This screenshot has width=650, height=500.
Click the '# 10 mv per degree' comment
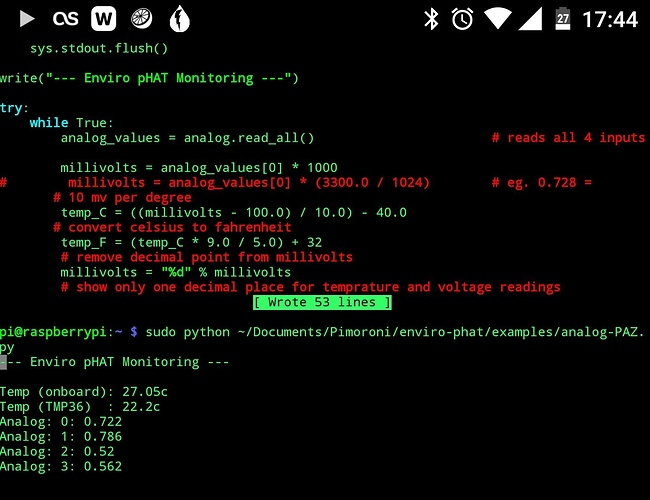[122, 198]
